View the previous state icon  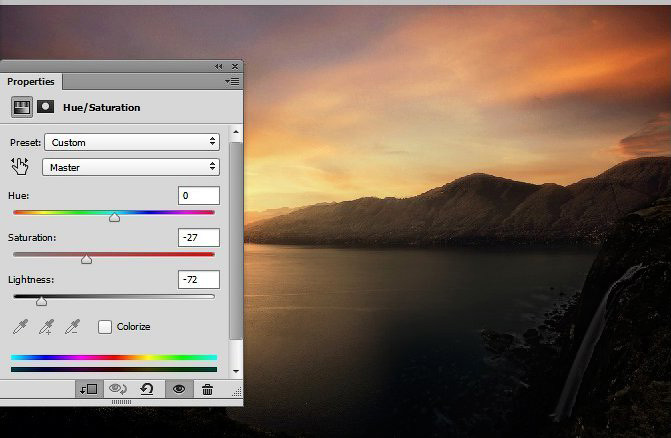[x=118, y=389]
